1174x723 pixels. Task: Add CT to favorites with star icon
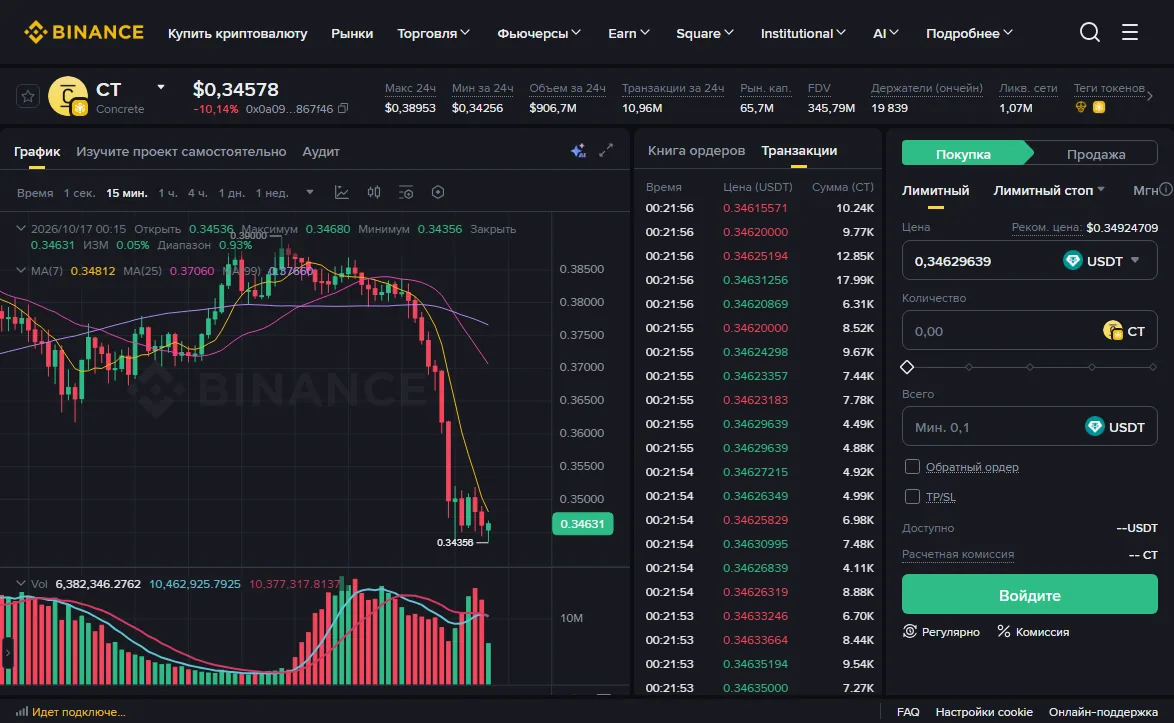(x=28, y=97)
